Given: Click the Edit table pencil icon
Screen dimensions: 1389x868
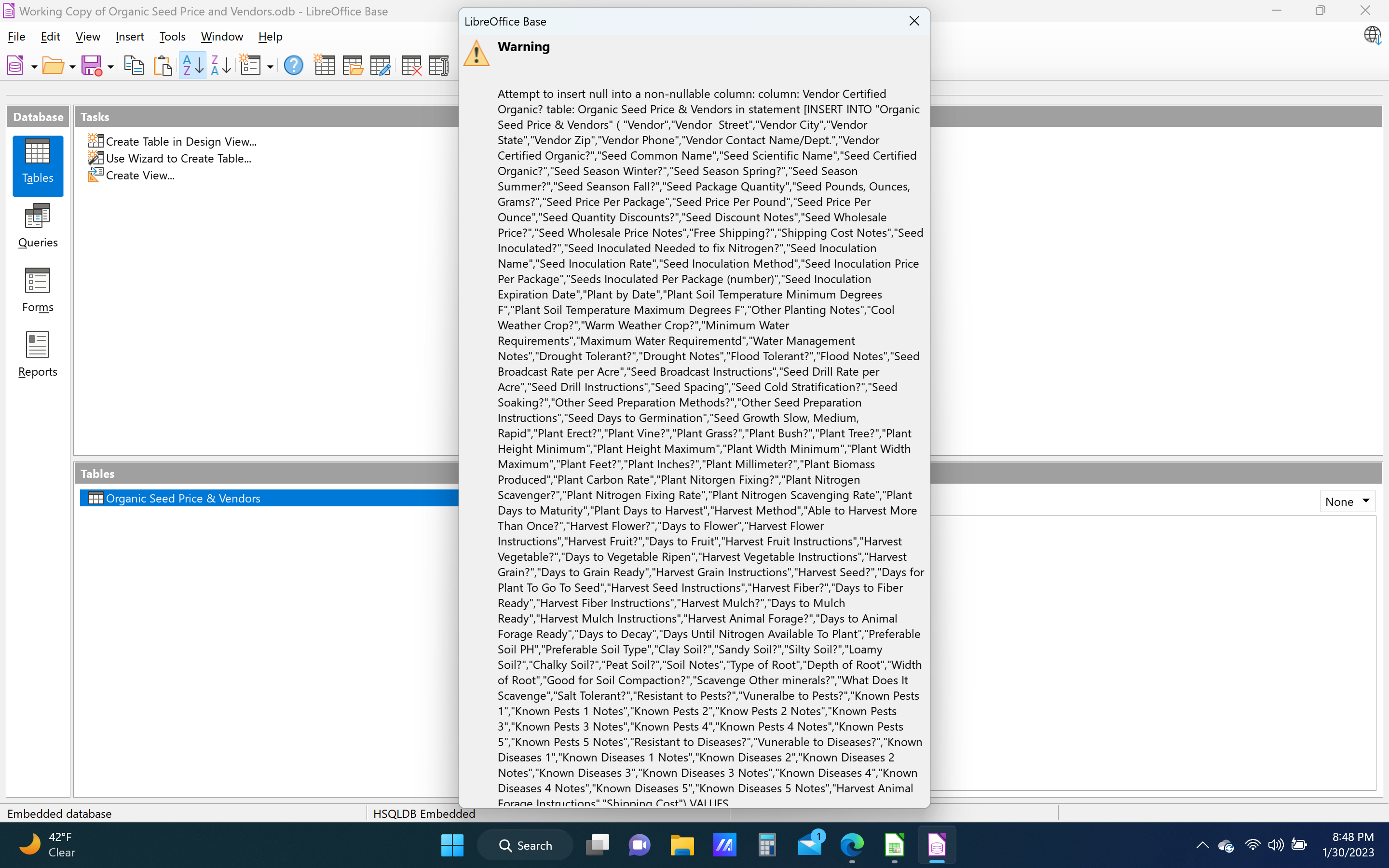Looking at the screenshot, I should [380, 66].
